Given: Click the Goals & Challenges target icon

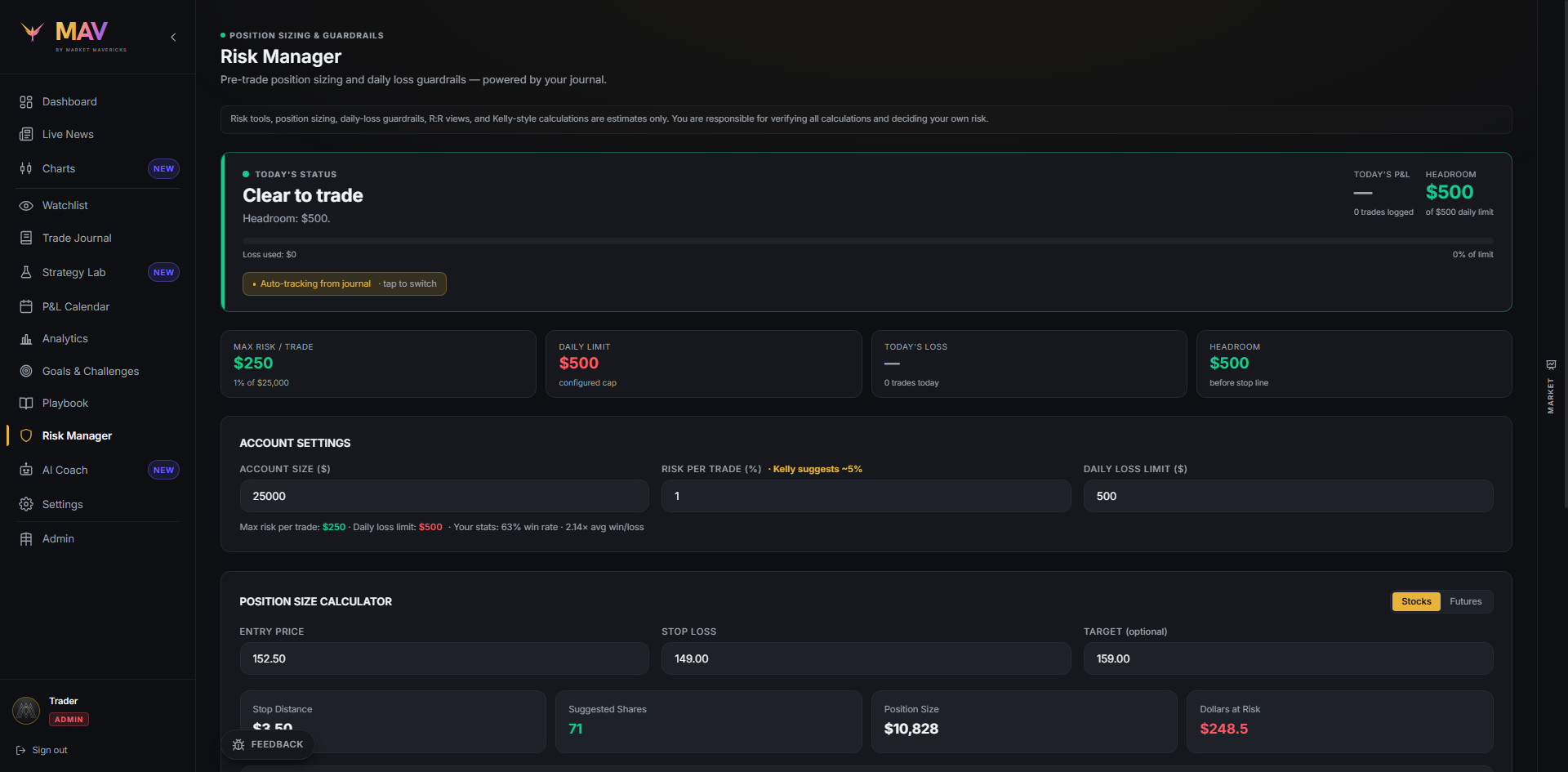Looking at the screenshot, I should [26, 372].
